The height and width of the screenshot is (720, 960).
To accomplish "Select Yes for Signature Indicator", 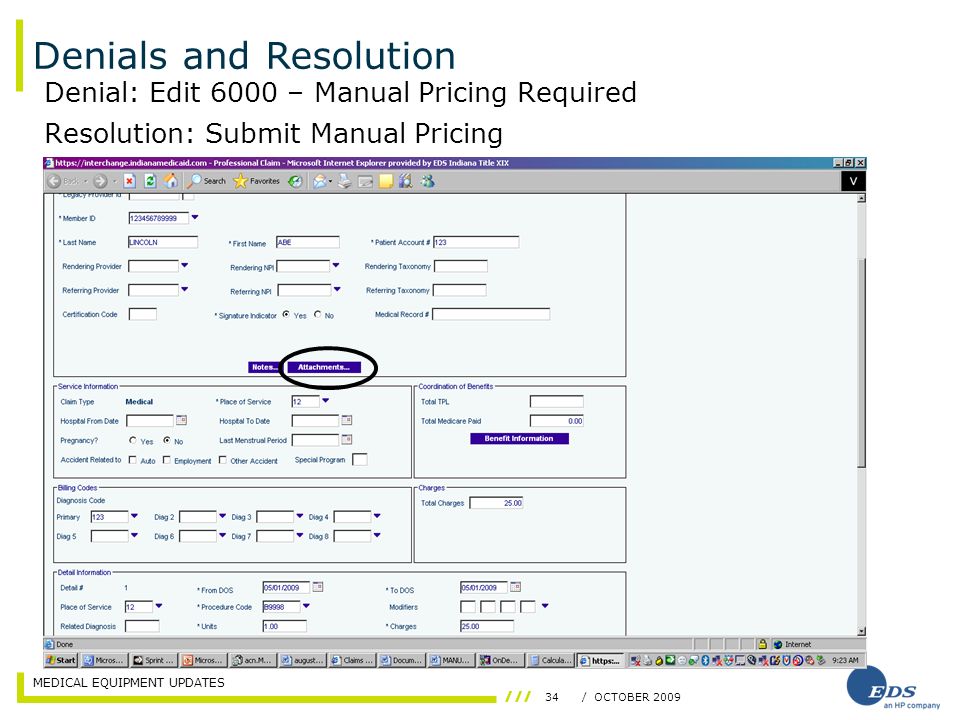I will point(286,314).
